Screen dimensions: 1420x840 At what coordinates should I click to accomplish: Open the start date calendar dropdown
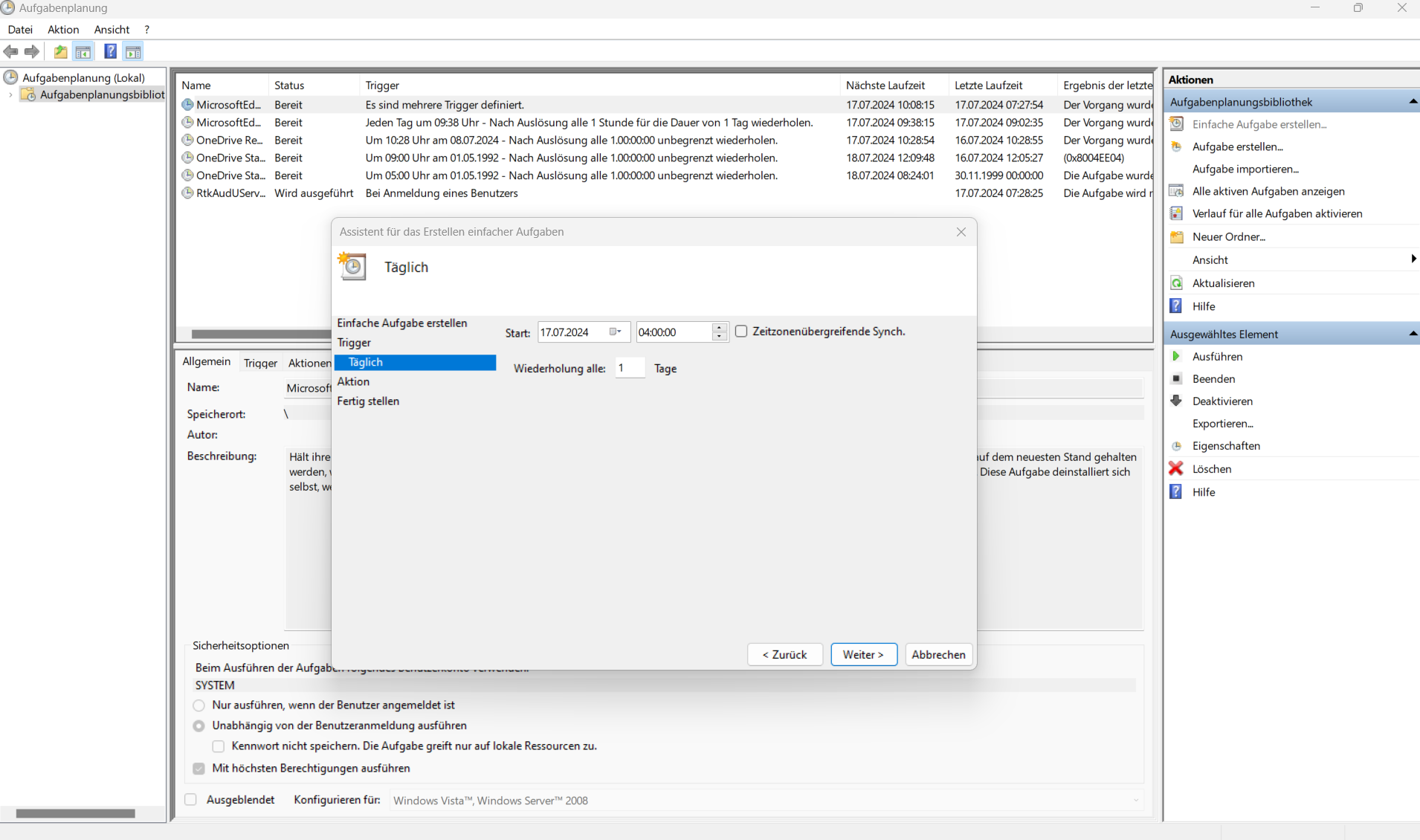coord(616,332)
